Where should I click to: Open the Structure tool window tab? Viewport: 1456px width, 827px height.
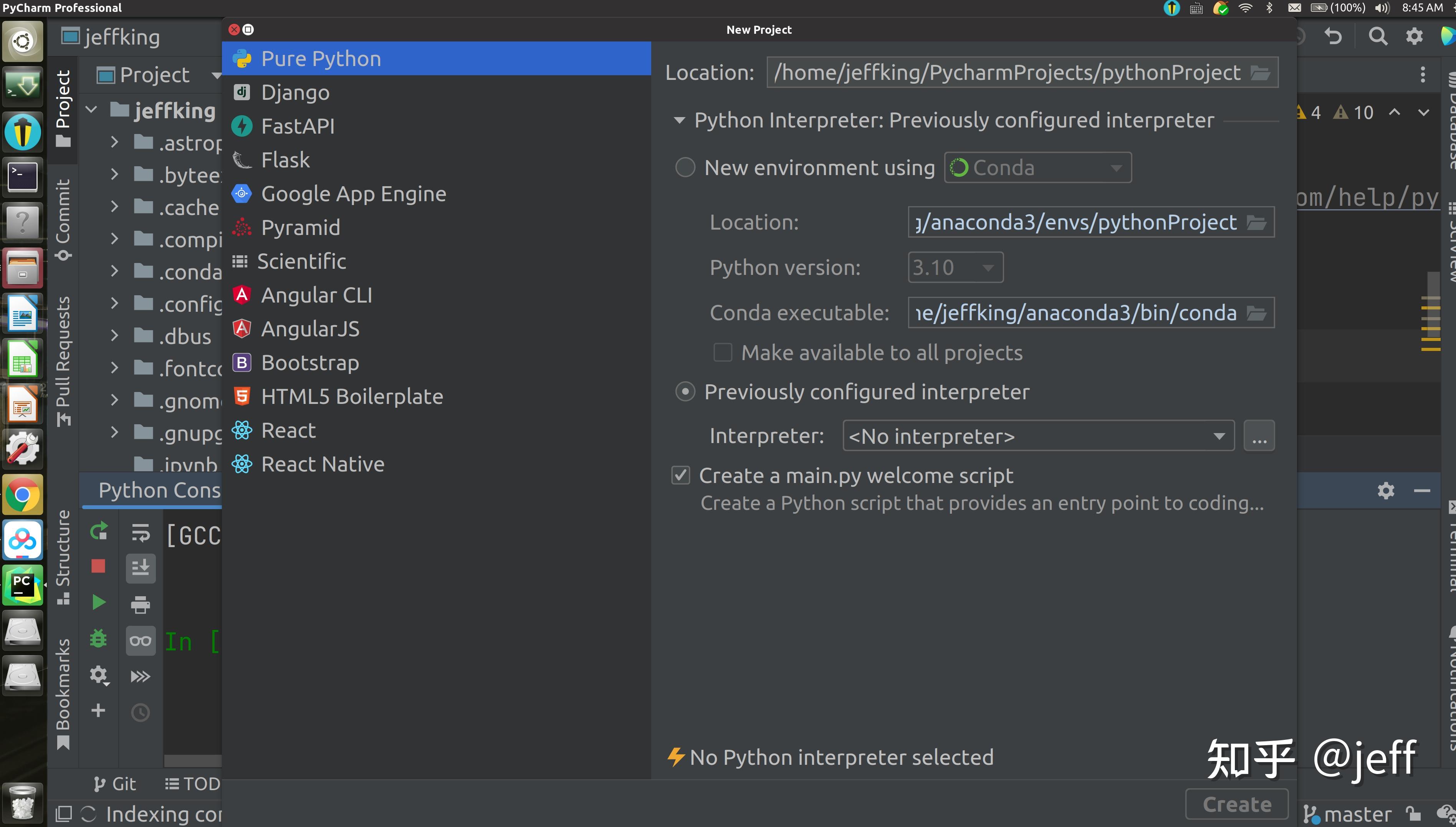point(63,557)
